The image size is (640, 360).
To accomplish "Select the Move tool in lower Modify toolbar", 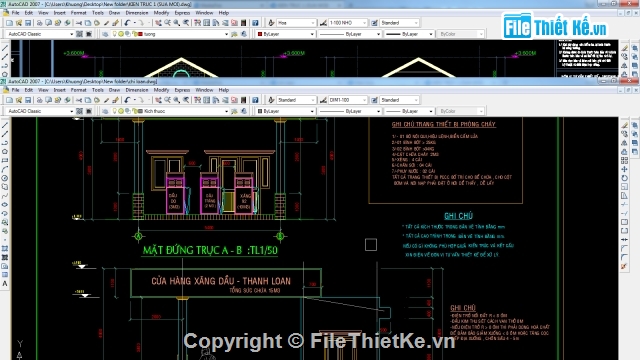I will (624, 169).
